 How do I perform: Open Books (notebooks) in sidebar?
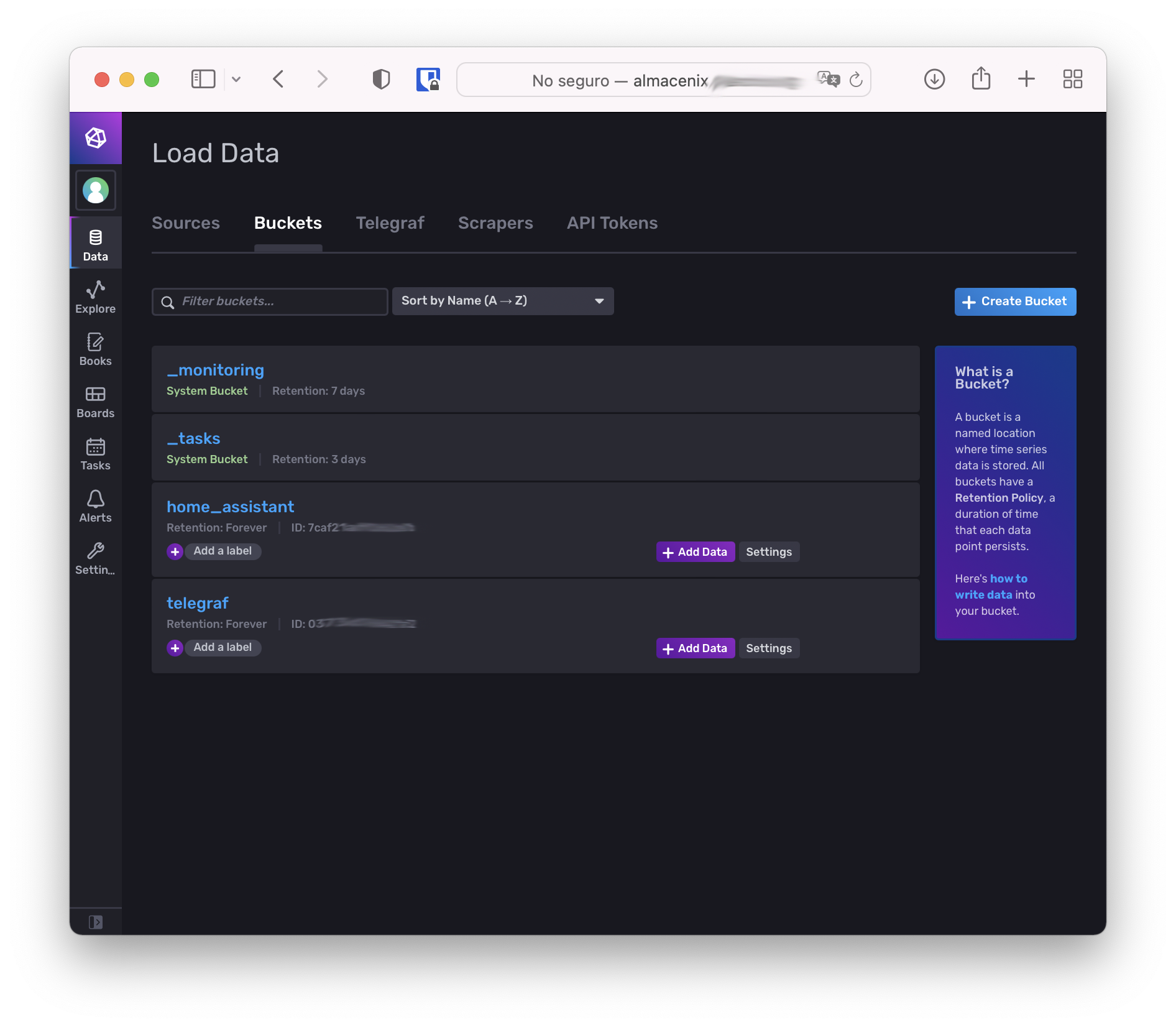pos(96,349)
